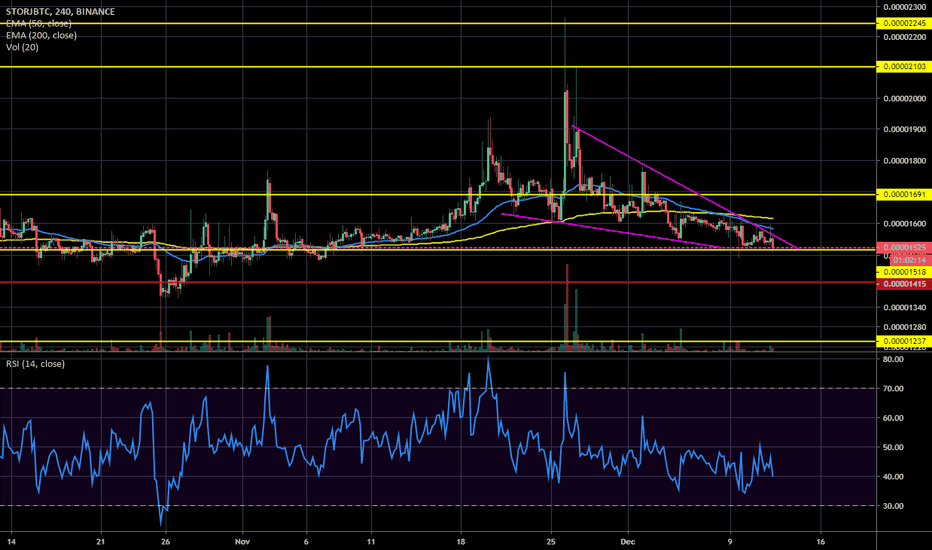Click the 0.00001900 price axis value
This screenshot has width=932, height=550.
click(x=905, y=130)
